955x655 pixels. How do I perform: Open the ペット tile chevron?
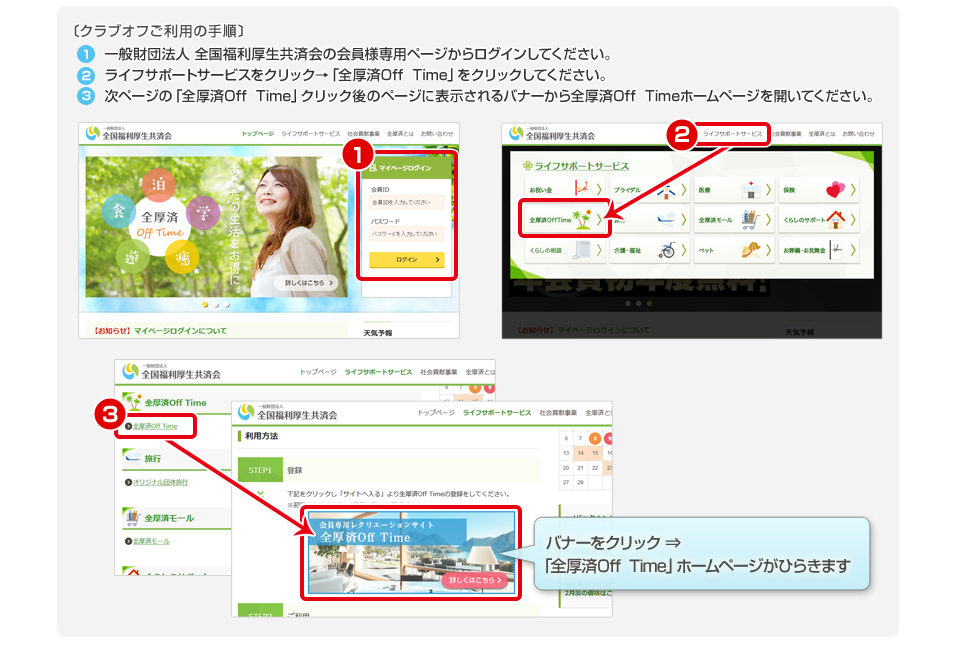(x=768, y=250)
